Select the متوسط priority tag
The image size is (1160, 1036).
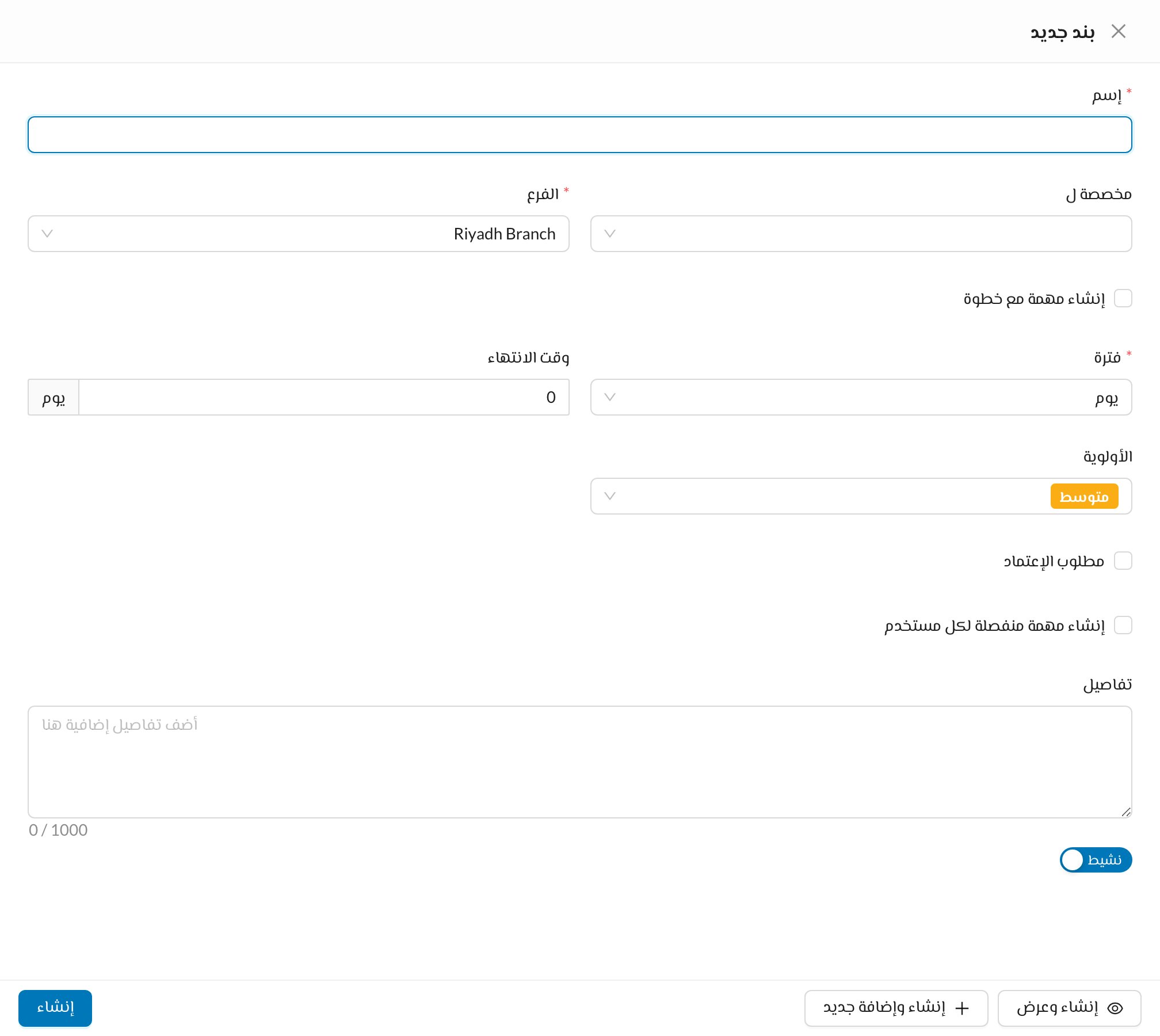1084,496
